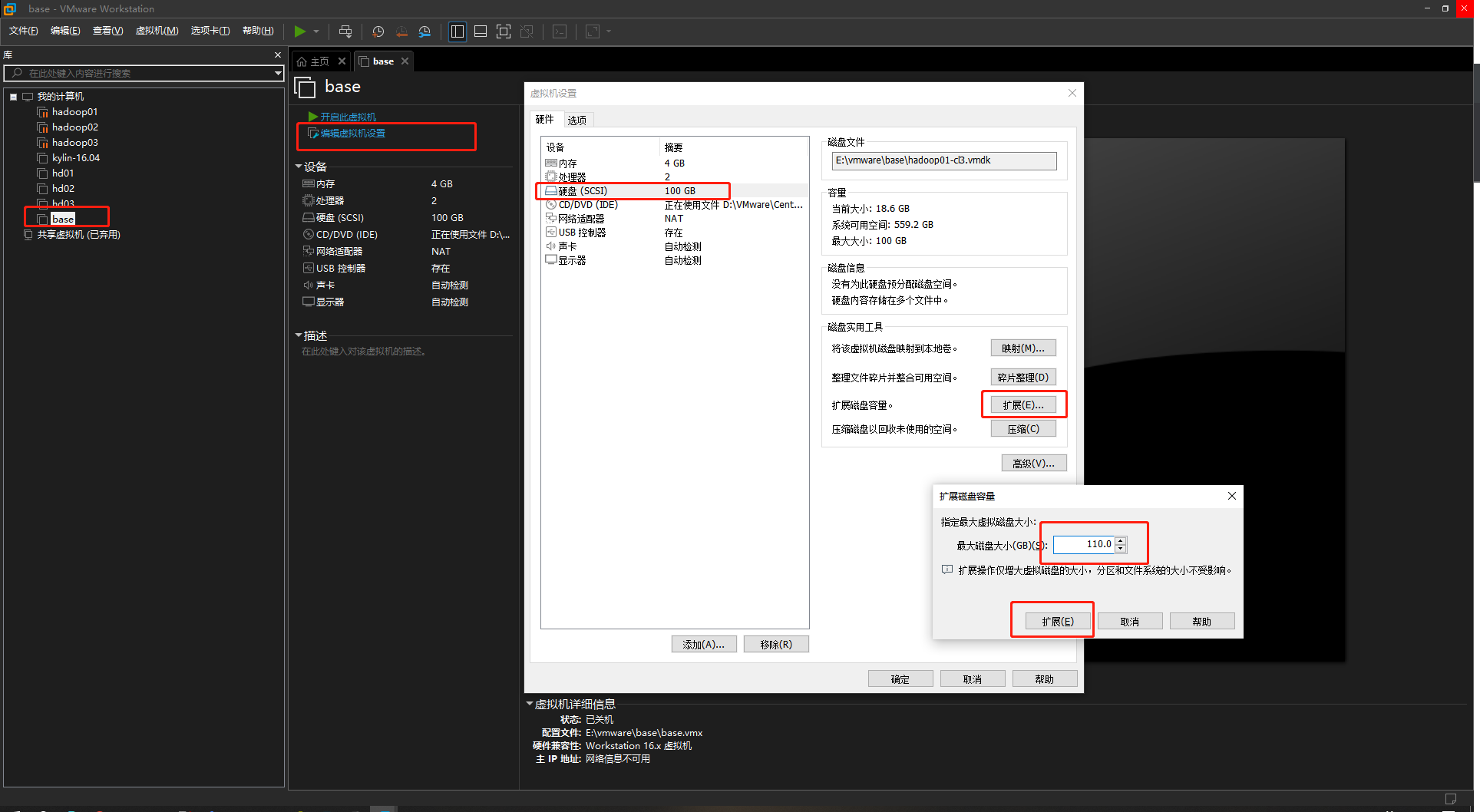Screen dimensions: 1480x812
Task: Click 帮助 in the expand disk dialog
Action: [1202, 622]
